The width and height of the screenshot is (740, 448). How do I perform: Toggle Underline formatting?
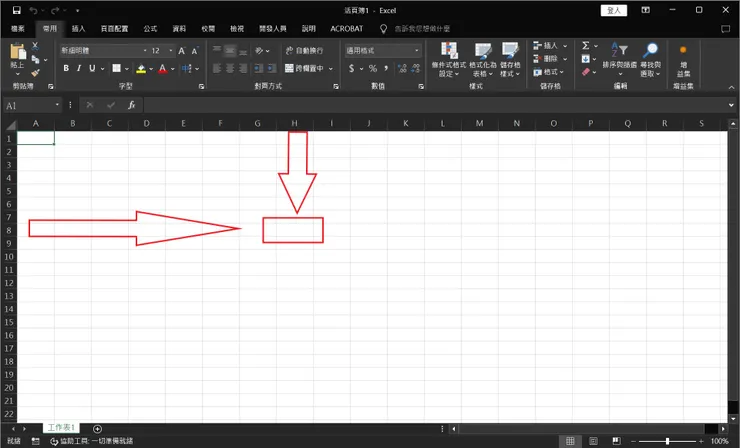(92, 68)
